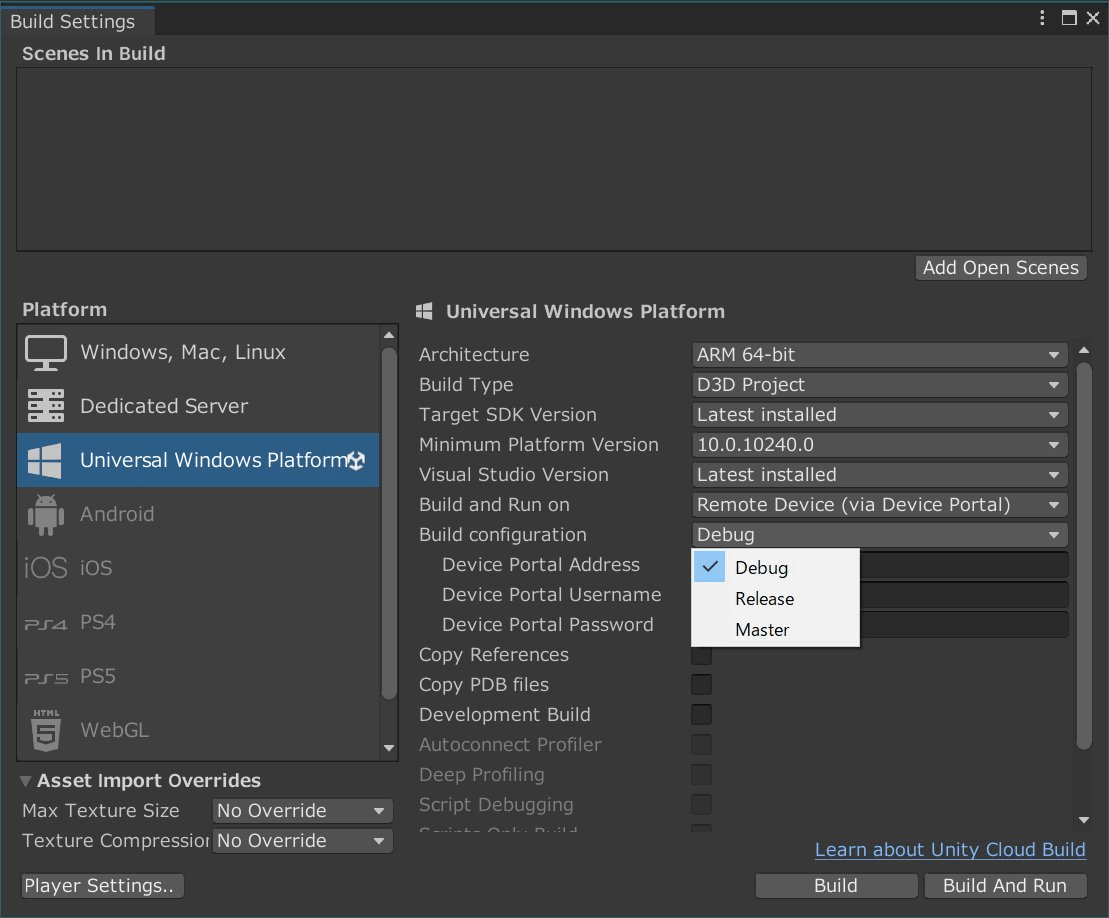Screen dimensions: 1109x918
Task: Click the Device Portal Password field
Action: (963, 625)
